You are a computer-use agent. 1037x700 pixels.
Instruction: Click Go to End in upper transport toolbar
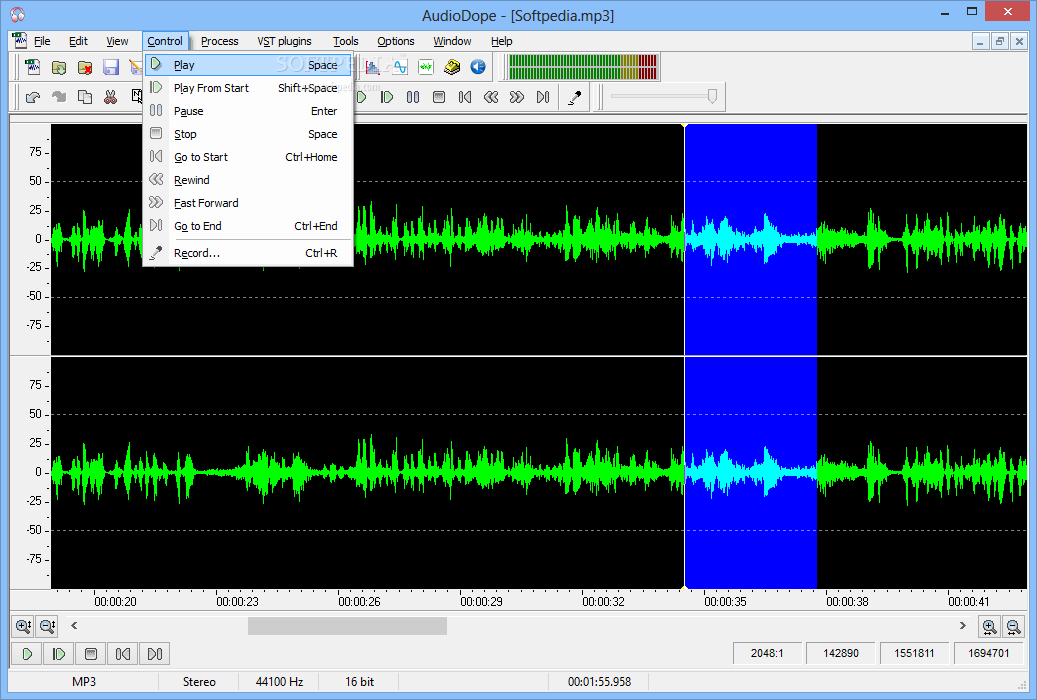pos(543,97)
